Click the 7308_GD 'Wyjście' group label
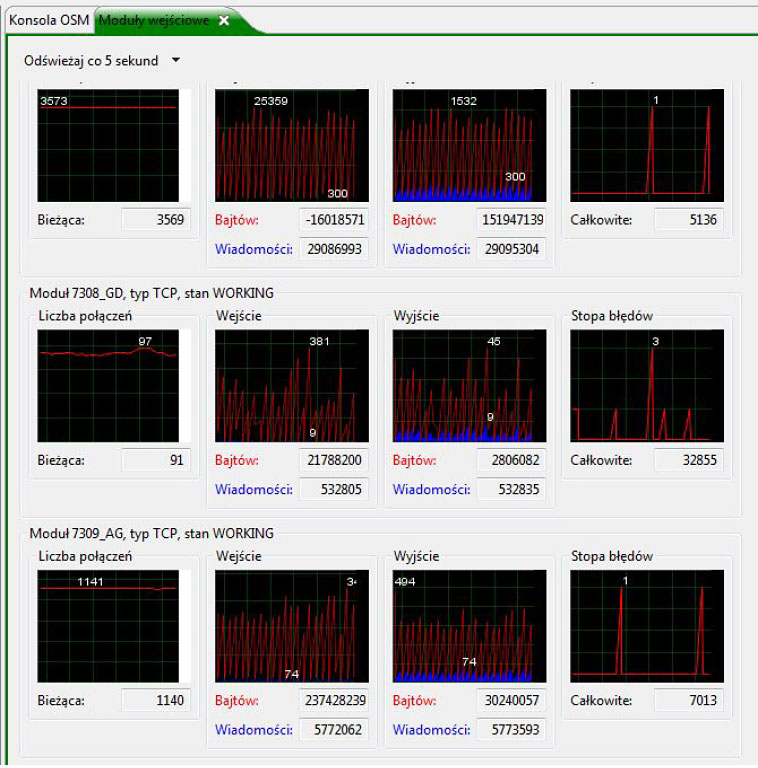758x768 pixels. tap(417, 316)
